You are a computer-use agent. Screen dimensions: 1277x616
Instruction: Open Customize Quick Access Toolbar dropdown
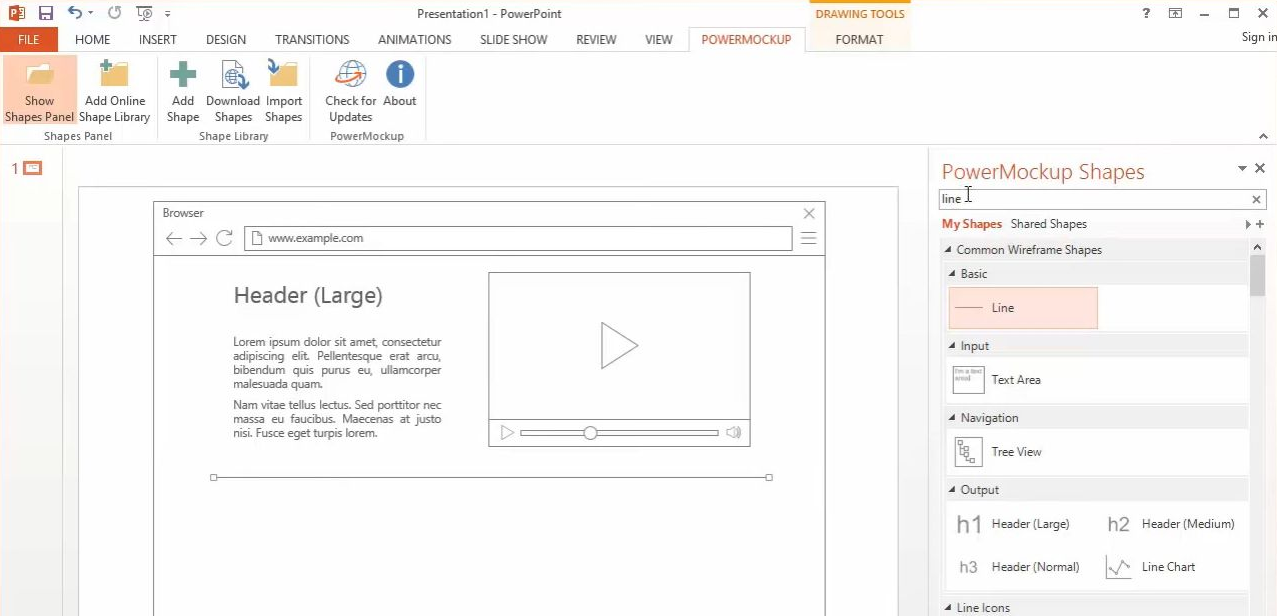pos(167,14)
